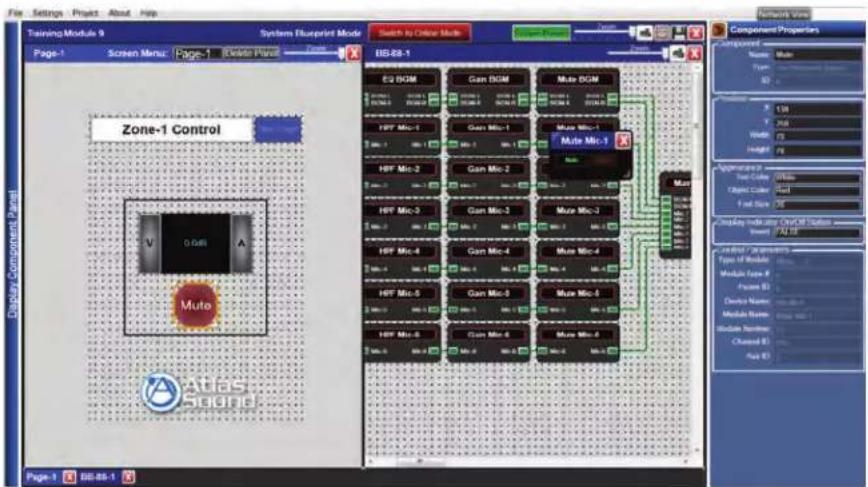Close the BB-88-1 bottom tab
This screenshot has width=868, height=487.
click(128, 477)
